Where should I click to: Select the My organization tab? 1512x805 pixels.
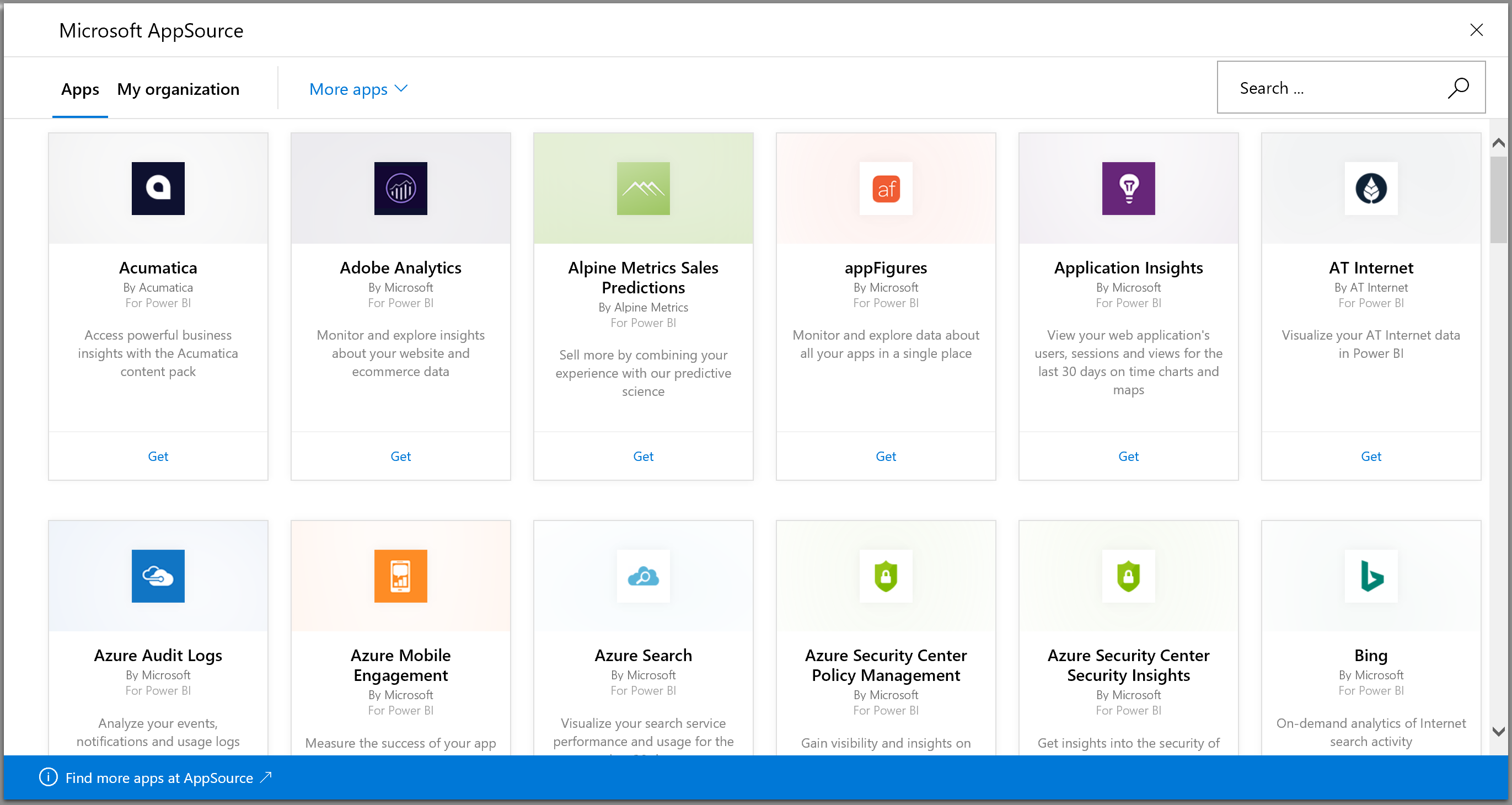click(x=177, y=89)
